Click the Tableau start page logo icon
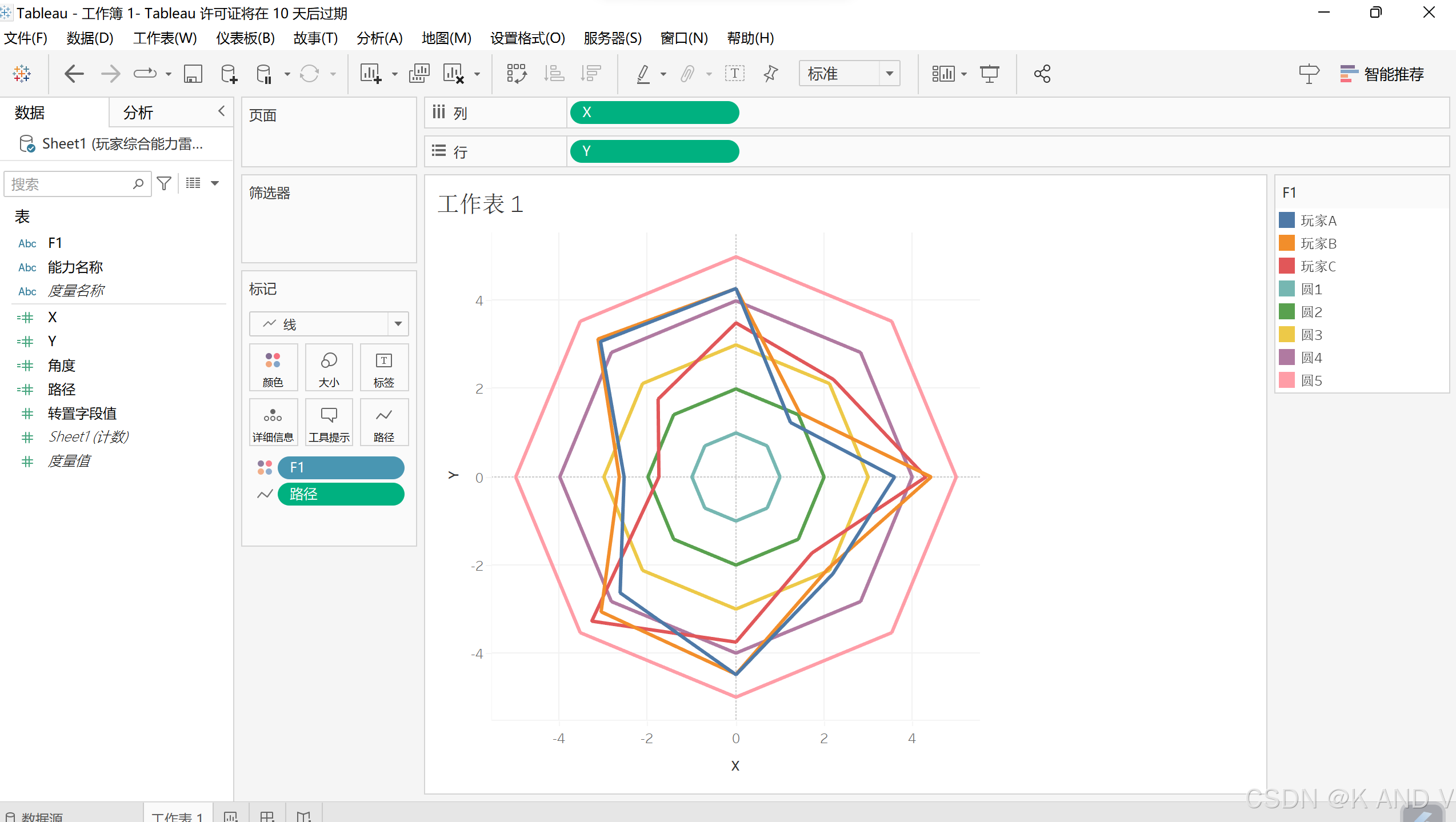 22,74
